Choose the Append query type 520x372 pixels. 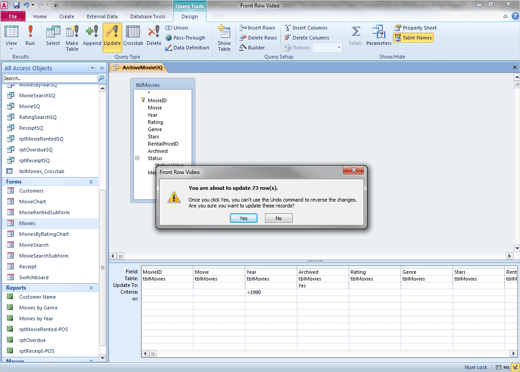tap(92, 36)
